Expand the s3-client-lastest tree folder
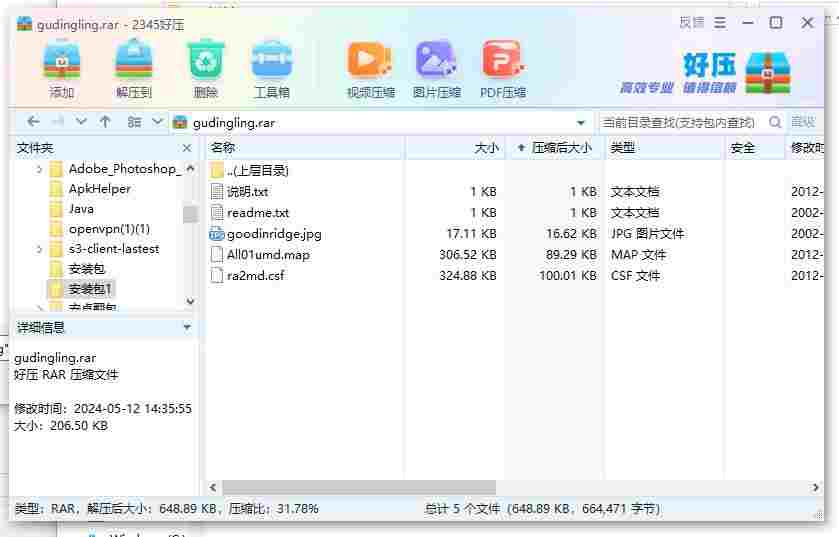839x537 pixels. [x=39, y=249]
